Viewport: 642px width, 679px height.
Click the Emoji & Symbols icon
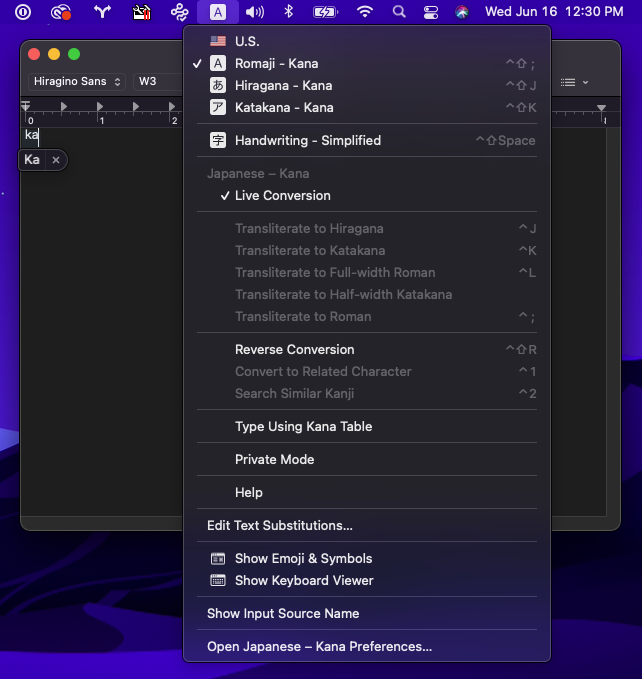pyautogui.click(x=218, y=559)
